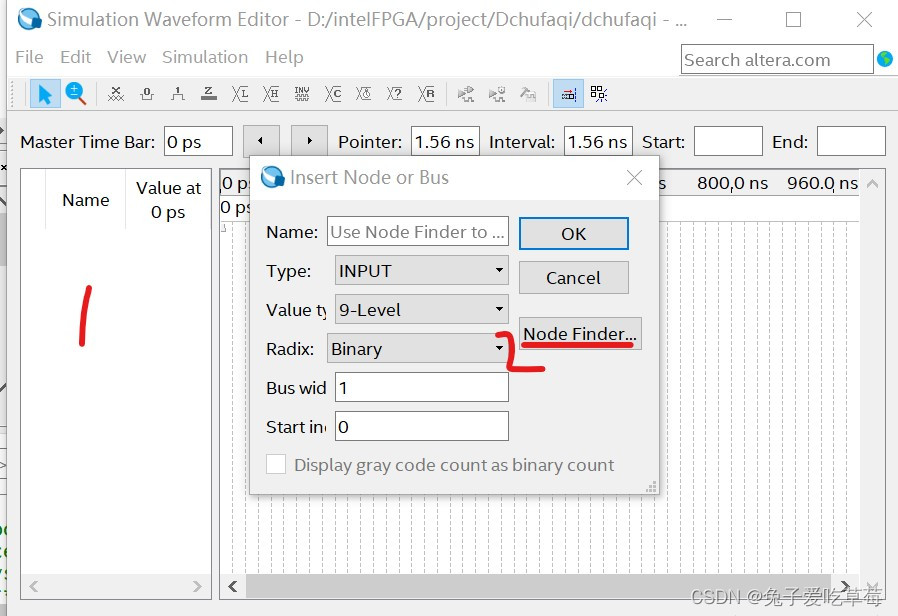Screen dimensions: 898x616
Task: Click Cancel in Insert Node dialog
Action: 574,278
